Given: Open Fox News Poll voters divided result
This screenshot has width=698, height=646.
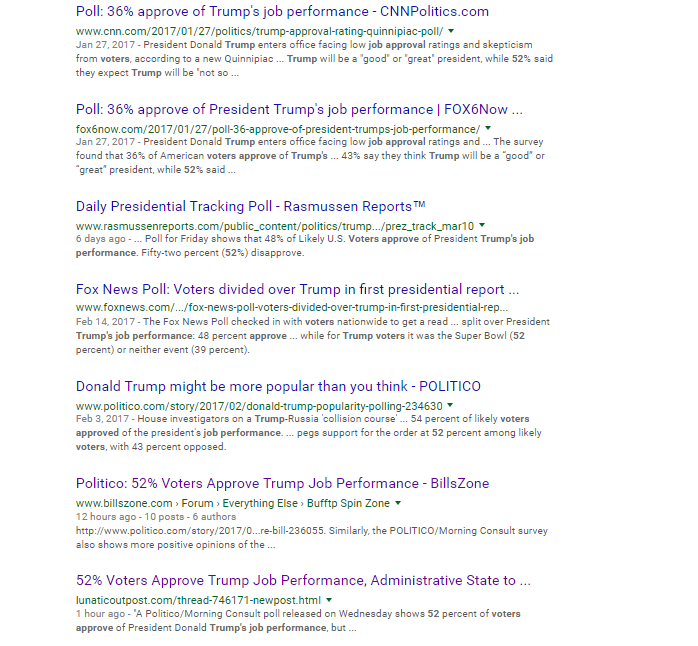Looking at the screenshot, I should (x=297, y=289).
